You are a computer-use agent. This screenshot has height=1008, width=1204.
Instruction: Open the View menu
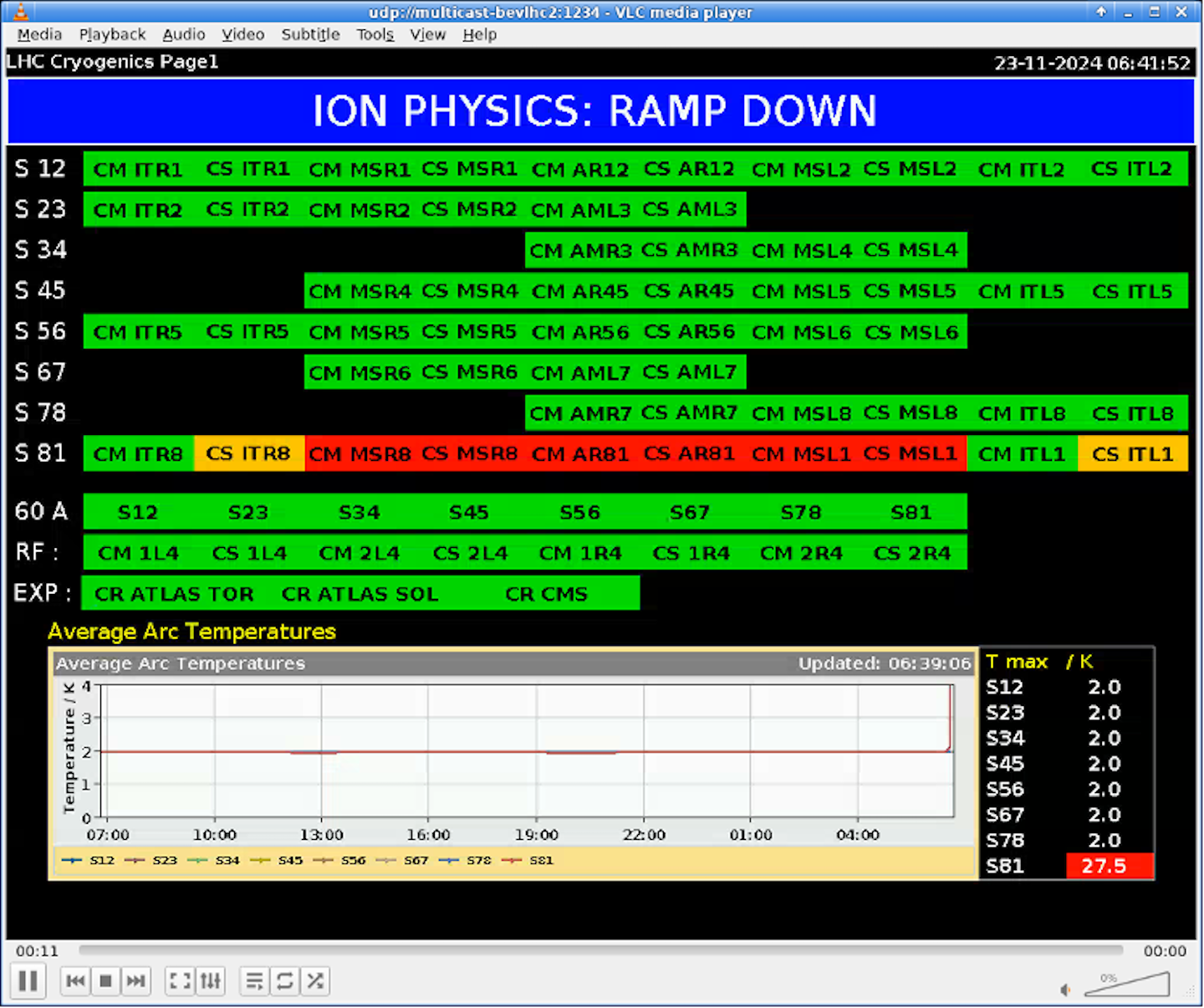[427, 34]
